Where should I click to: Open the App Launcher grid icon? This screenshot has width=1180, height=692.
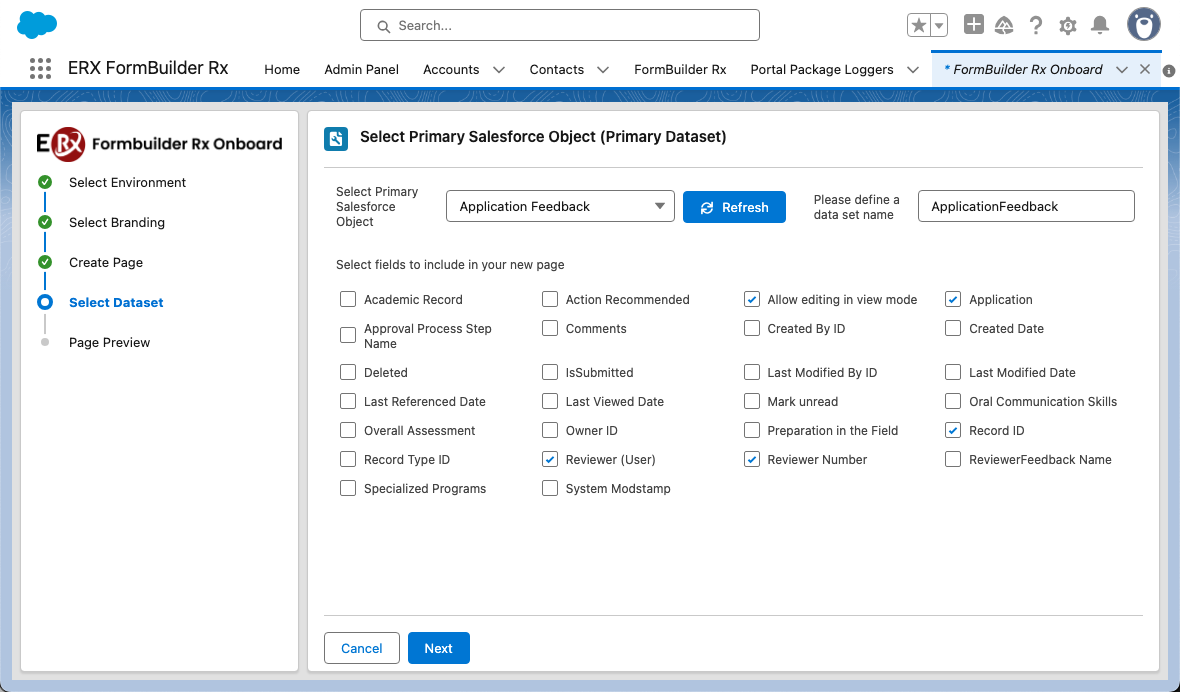40,69
